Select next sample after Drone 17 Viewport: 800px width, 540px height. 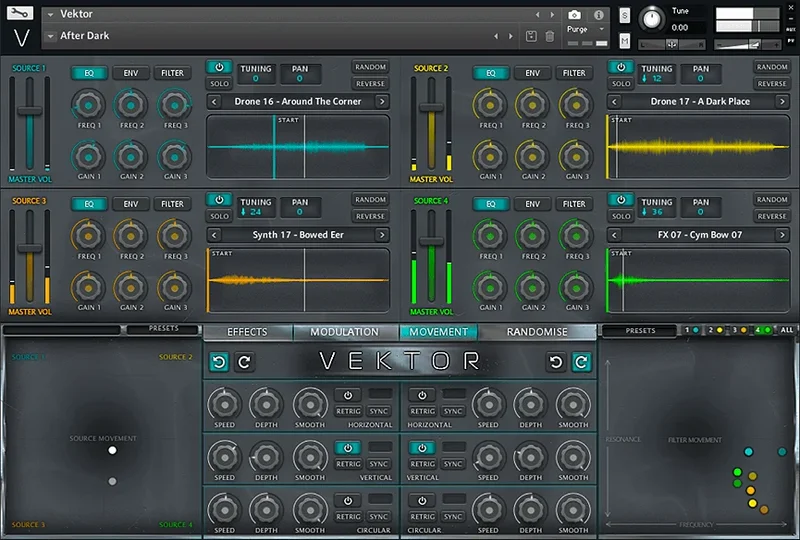[782, 102]
